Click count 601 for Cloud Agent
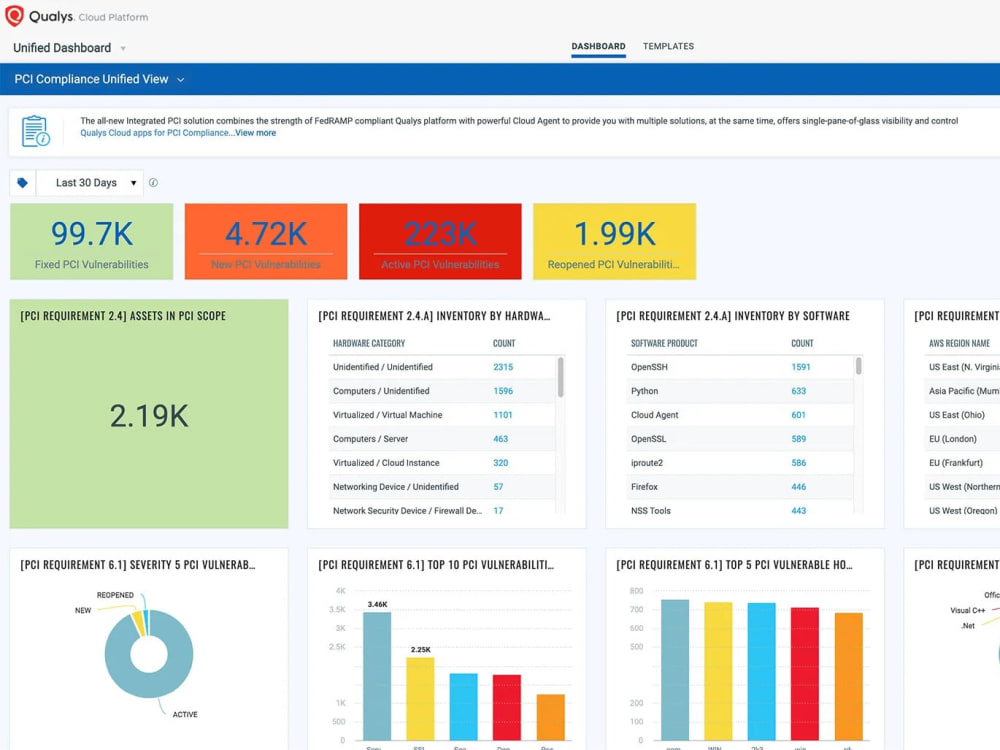 click(x=798, y=415)
